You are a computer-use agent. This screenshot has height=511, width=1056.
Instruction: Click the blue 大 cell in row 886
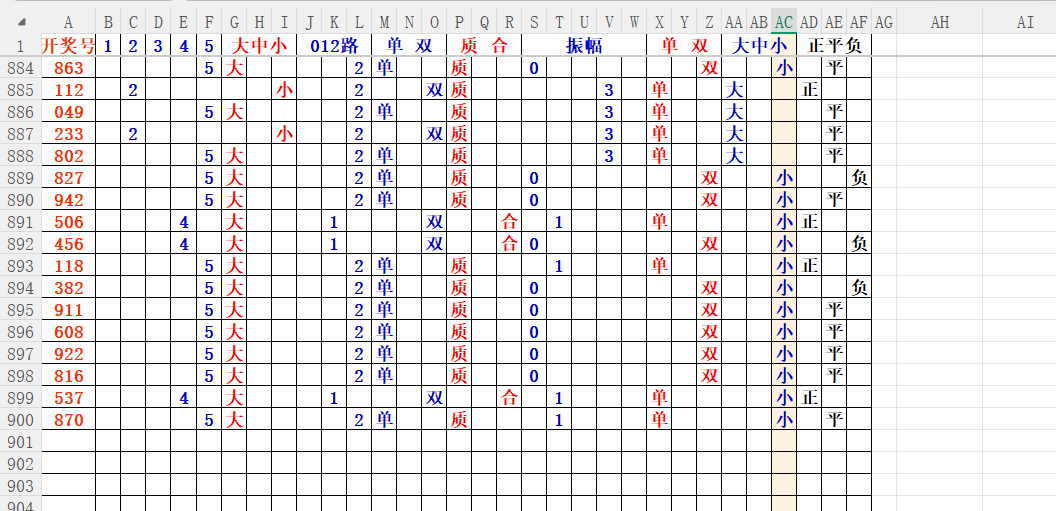pyautogui.click(x=734, y=112)
